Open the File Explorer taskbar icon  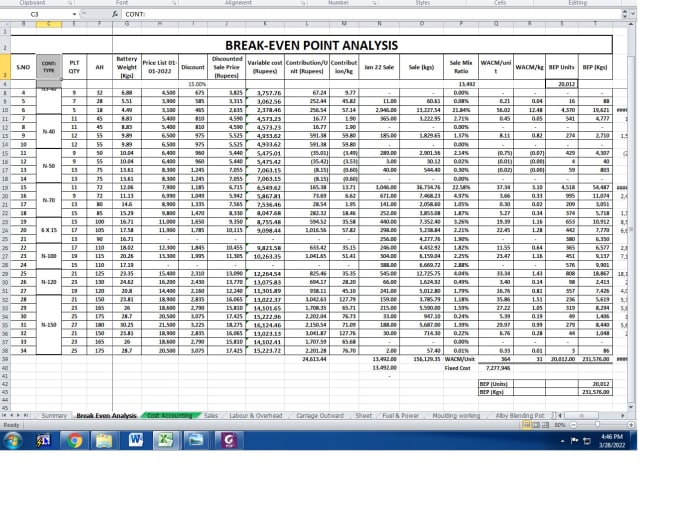(x=104, y=441)
